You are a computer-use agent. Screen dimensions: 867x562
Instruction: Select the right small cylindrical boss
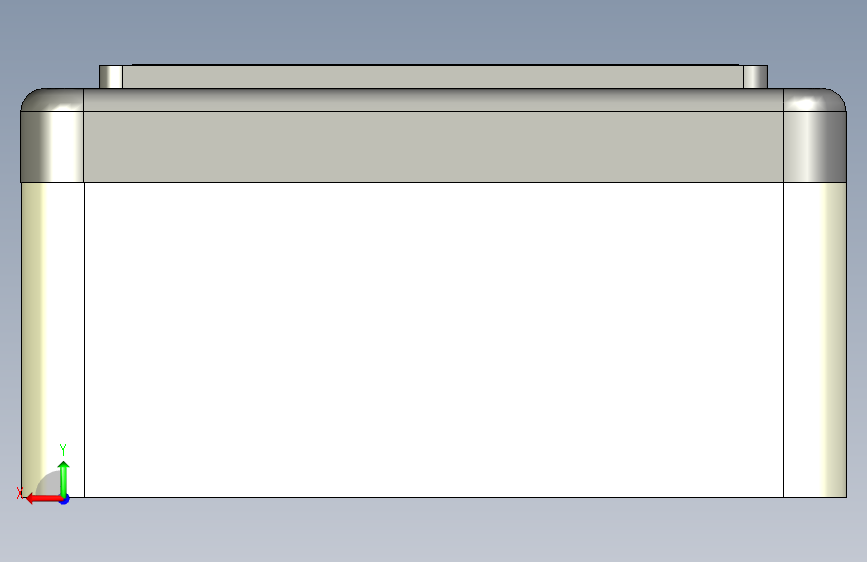755,77
